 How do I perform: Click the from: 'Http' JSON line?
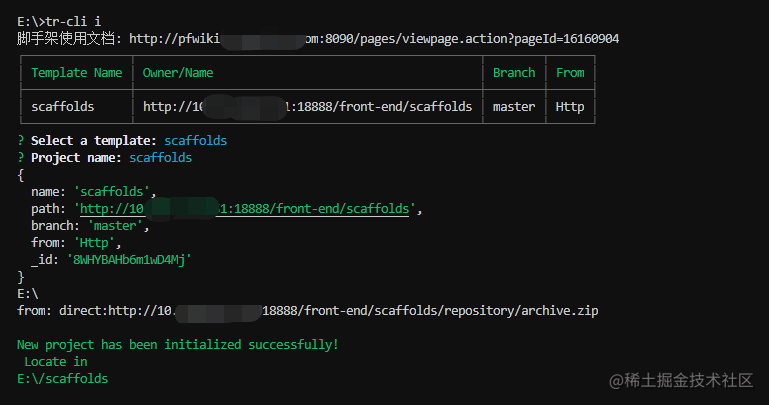(x=76, y=243)
